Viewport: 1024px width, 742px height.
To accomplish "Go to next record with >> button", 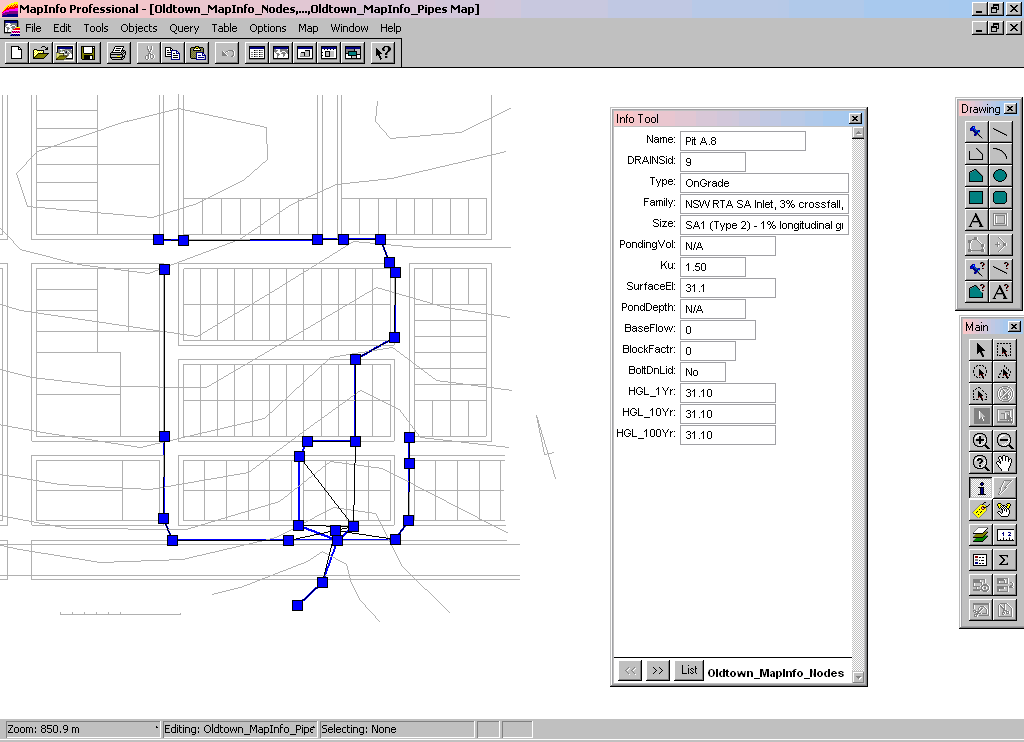I will pyautogui.click(x=657, y=671).
